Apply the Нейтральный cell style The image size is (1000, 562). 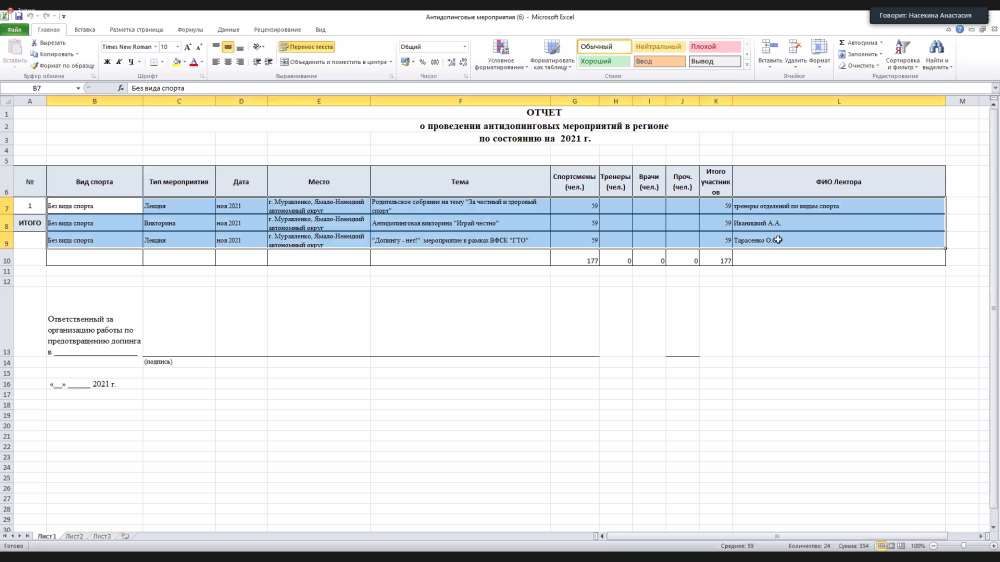659,47
